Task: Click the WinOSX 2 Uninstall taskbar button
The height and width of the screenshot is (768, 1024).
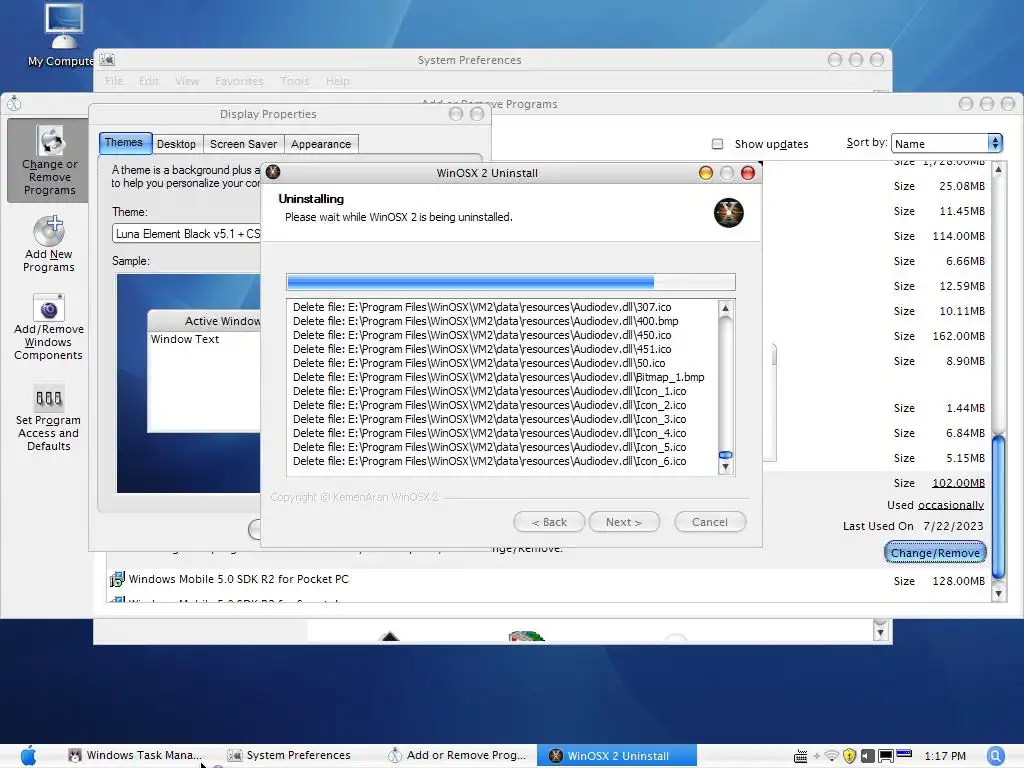Action: [617, 755]
